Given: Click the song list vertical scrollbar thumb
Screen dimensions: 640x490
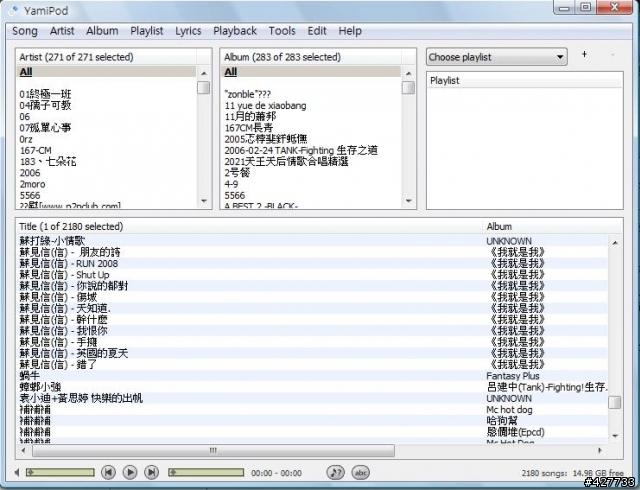Looking at the screenshot, I should (615, 402).
